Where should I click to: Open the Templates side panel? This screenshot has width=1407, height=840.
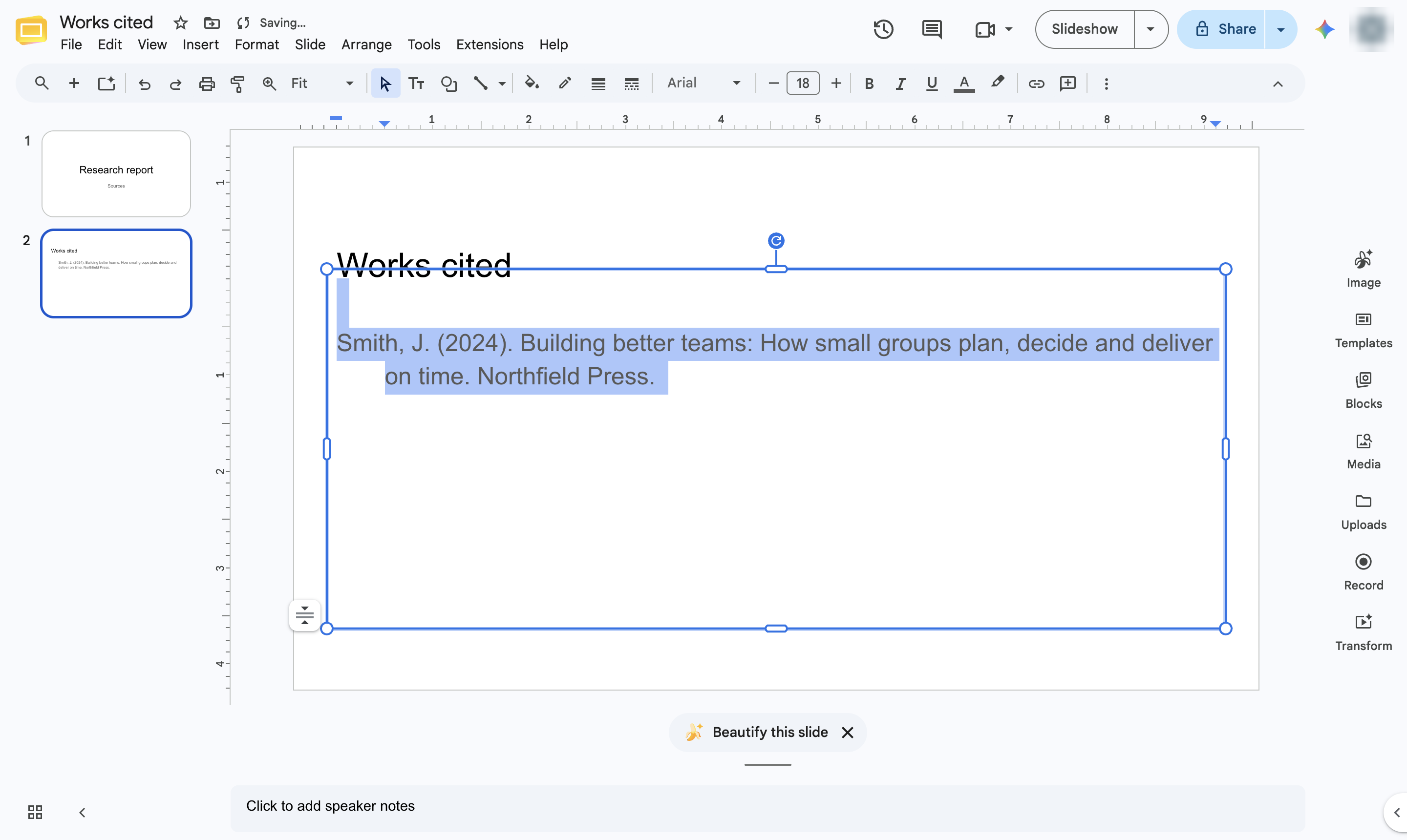pyautogui.click(x=1363, y=330)
